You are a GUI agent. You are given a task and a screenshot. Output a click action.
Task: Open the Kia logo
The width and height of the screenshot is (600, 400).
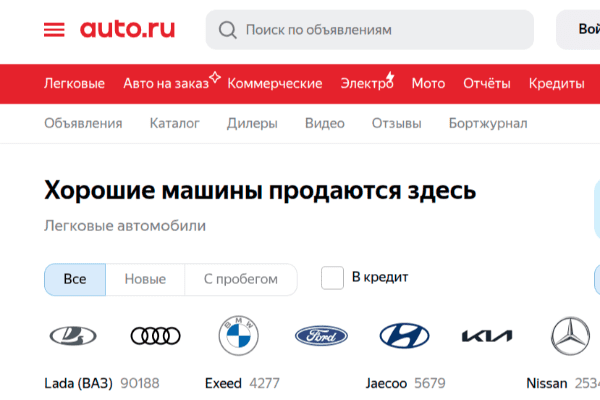tap(487, 336)
